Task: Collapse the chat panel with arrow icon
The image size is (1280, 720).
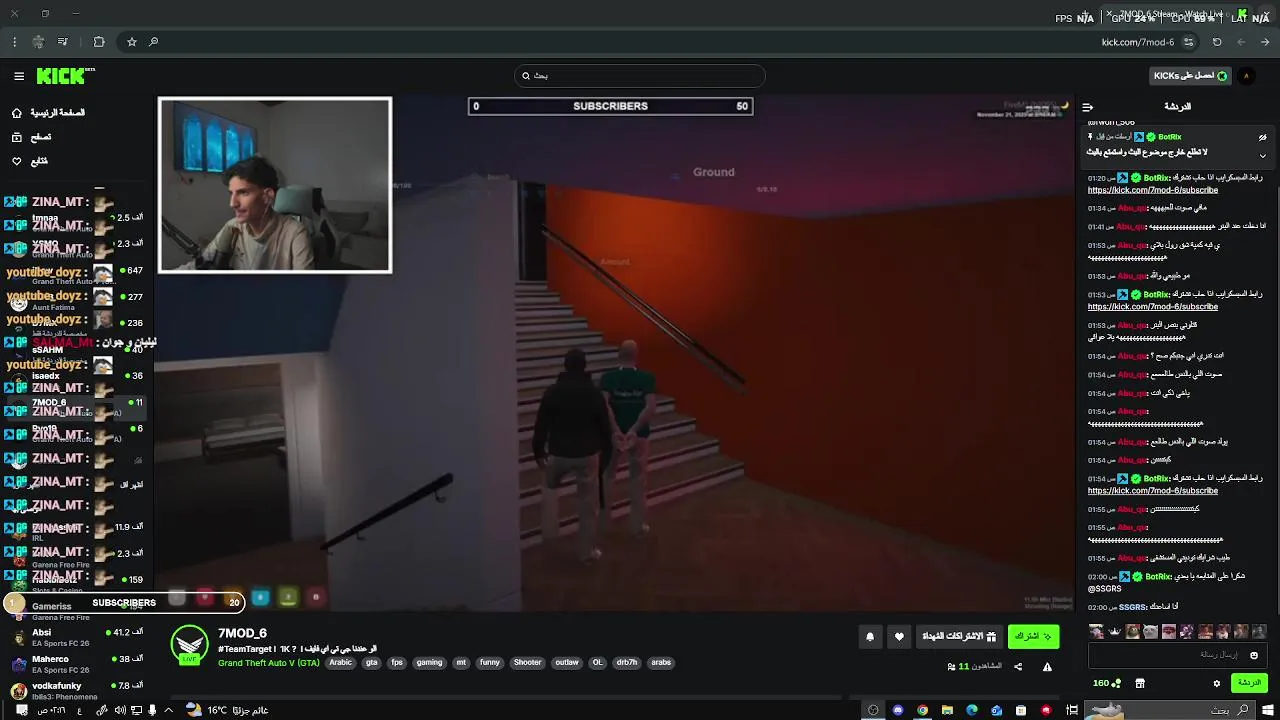Action: tap(1088, 107)
